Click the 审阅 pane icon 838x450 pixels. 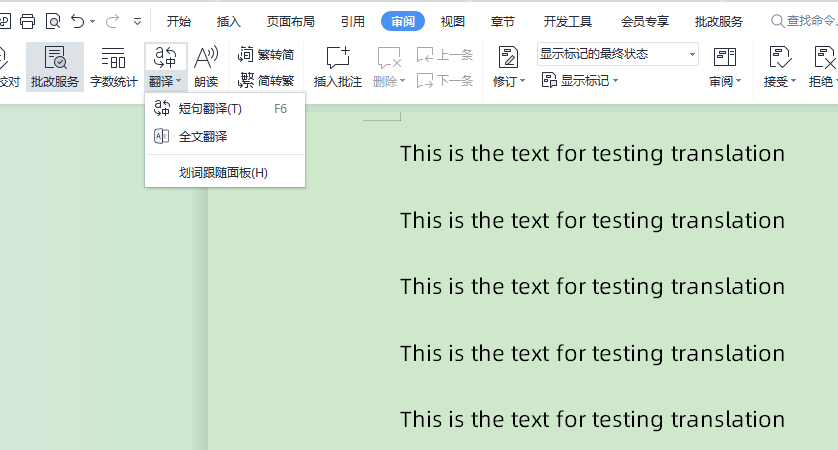pos(725,57)
